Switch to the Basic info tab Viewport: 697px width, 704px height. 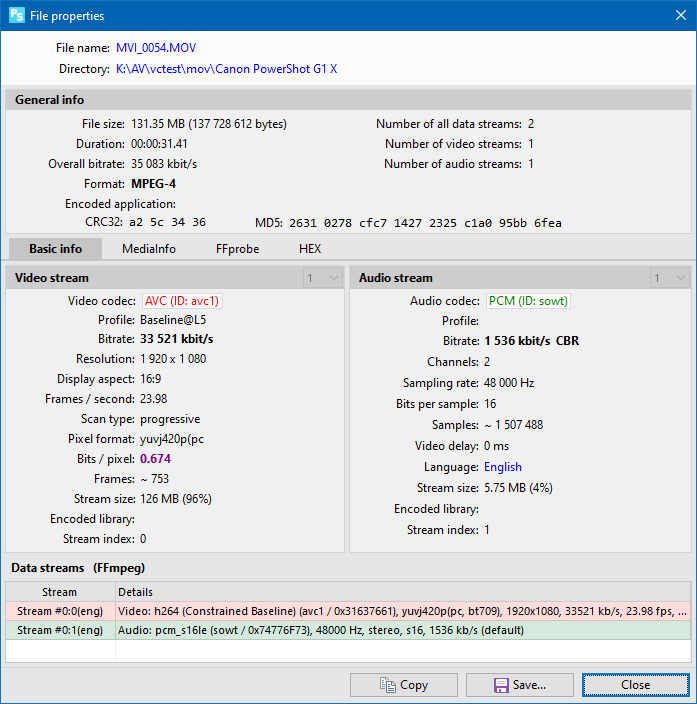(55, 249)
